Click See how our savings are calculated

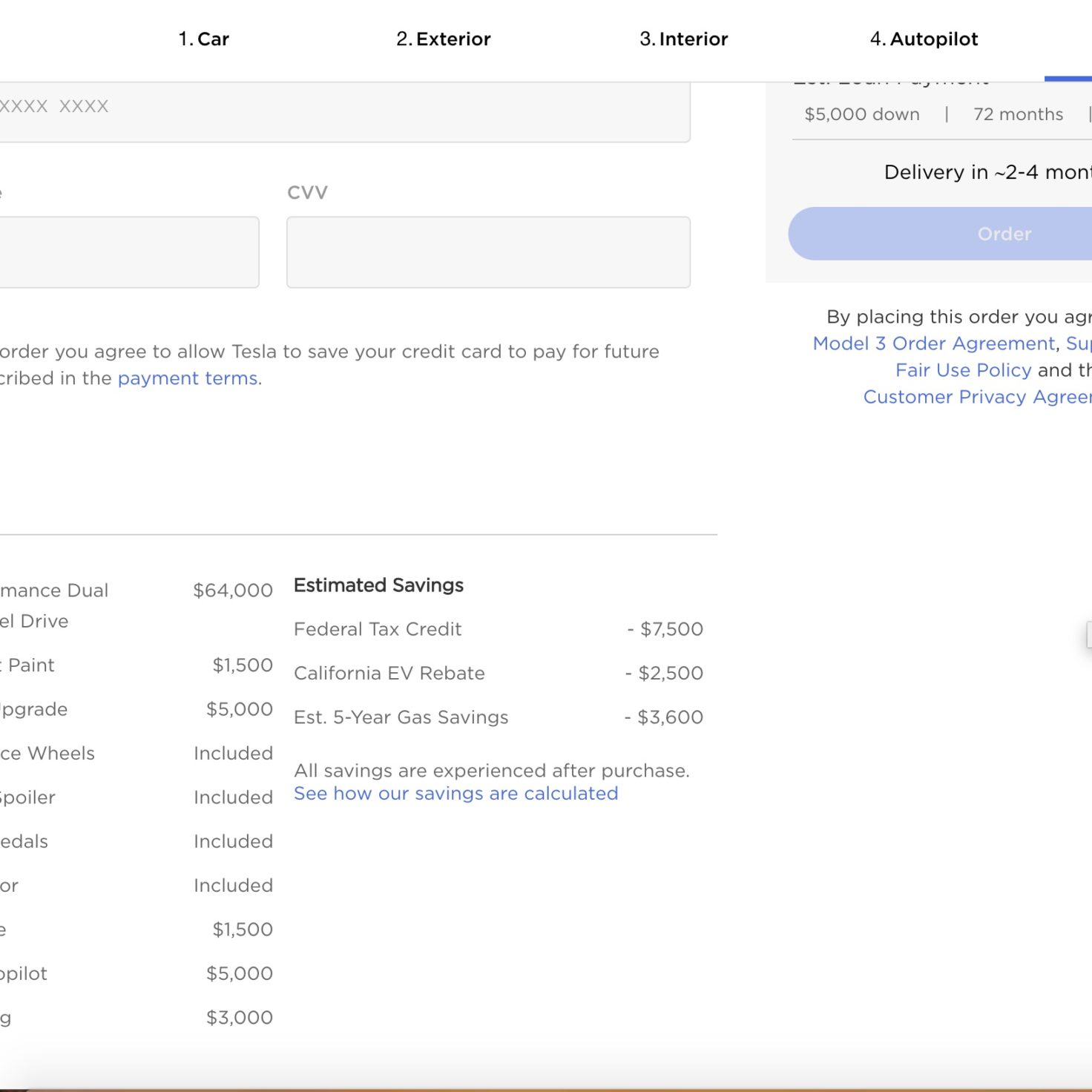456,794
